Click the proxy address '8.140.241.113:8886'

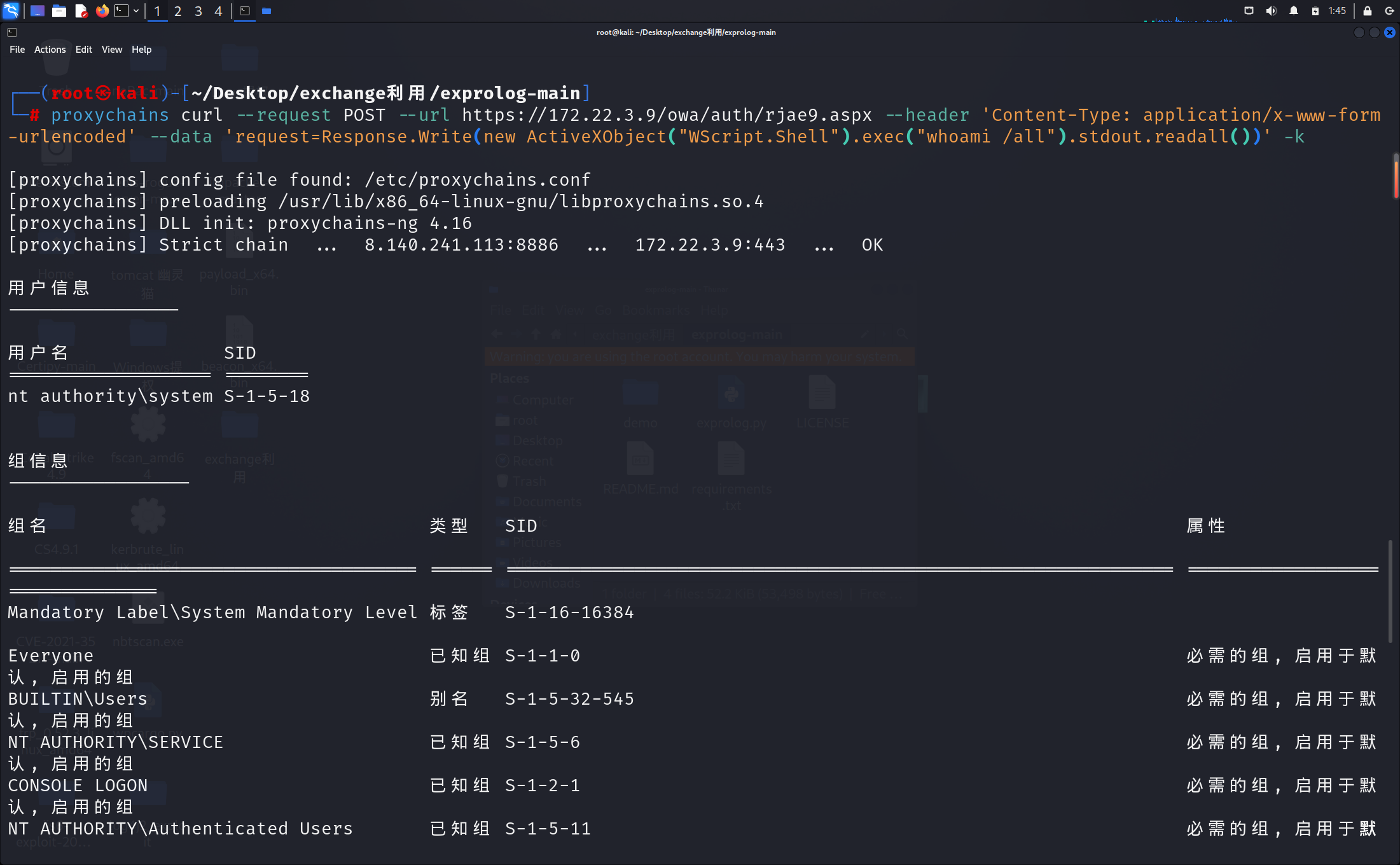(x=462, y=245)
